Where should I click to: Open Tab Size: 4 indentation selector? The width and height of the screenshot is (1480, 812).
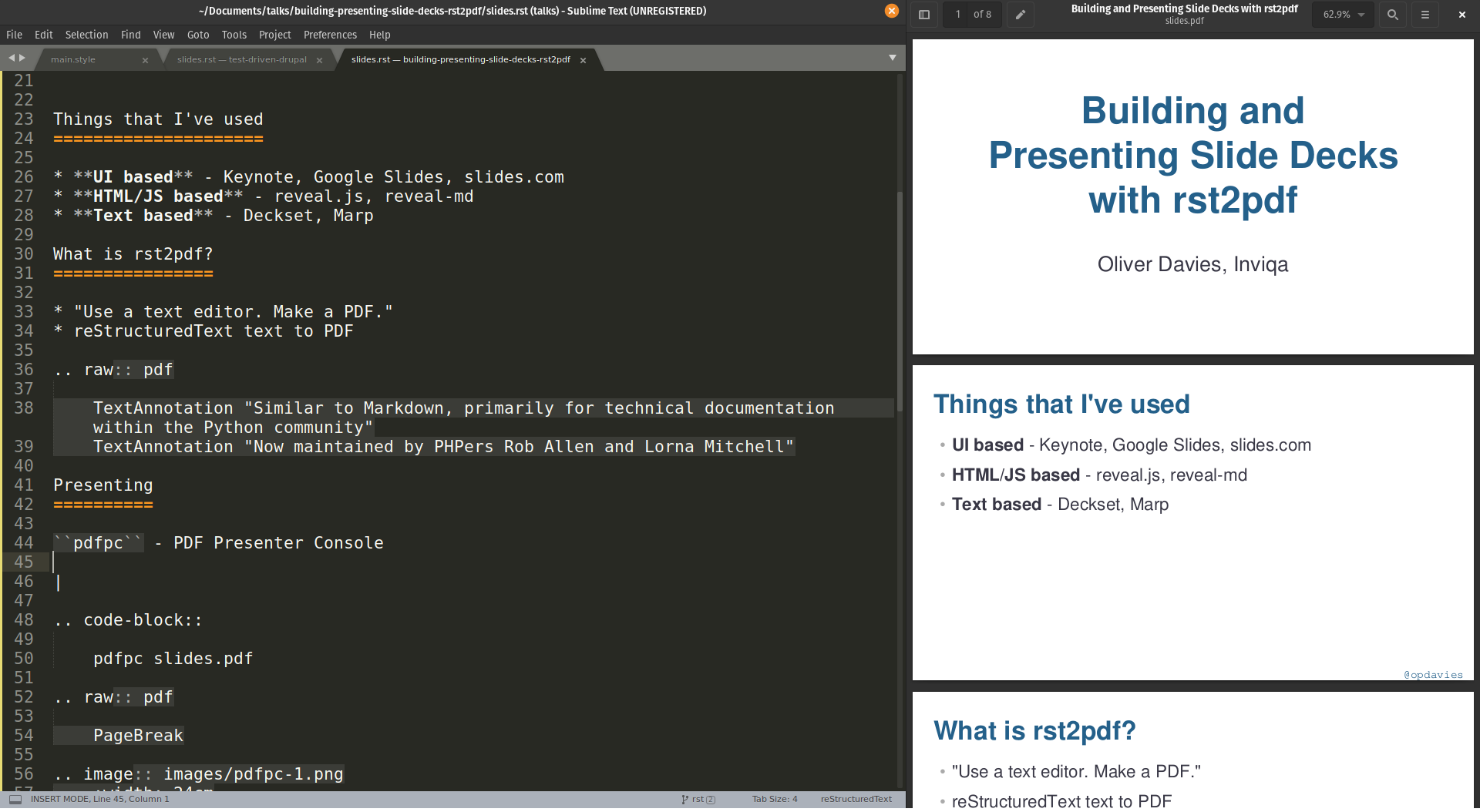pyautogui.click(x=775, y=799)
